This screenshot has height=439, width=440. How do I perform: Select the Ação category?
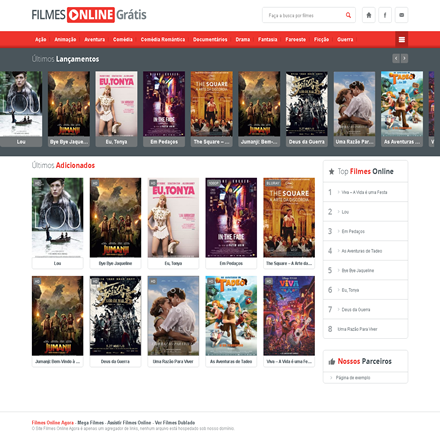click(41, 39)
